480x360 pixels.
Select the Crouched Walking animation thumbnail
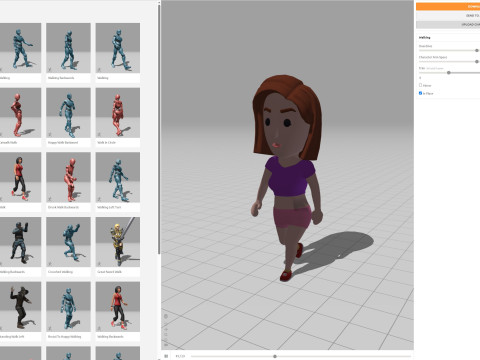68,242
